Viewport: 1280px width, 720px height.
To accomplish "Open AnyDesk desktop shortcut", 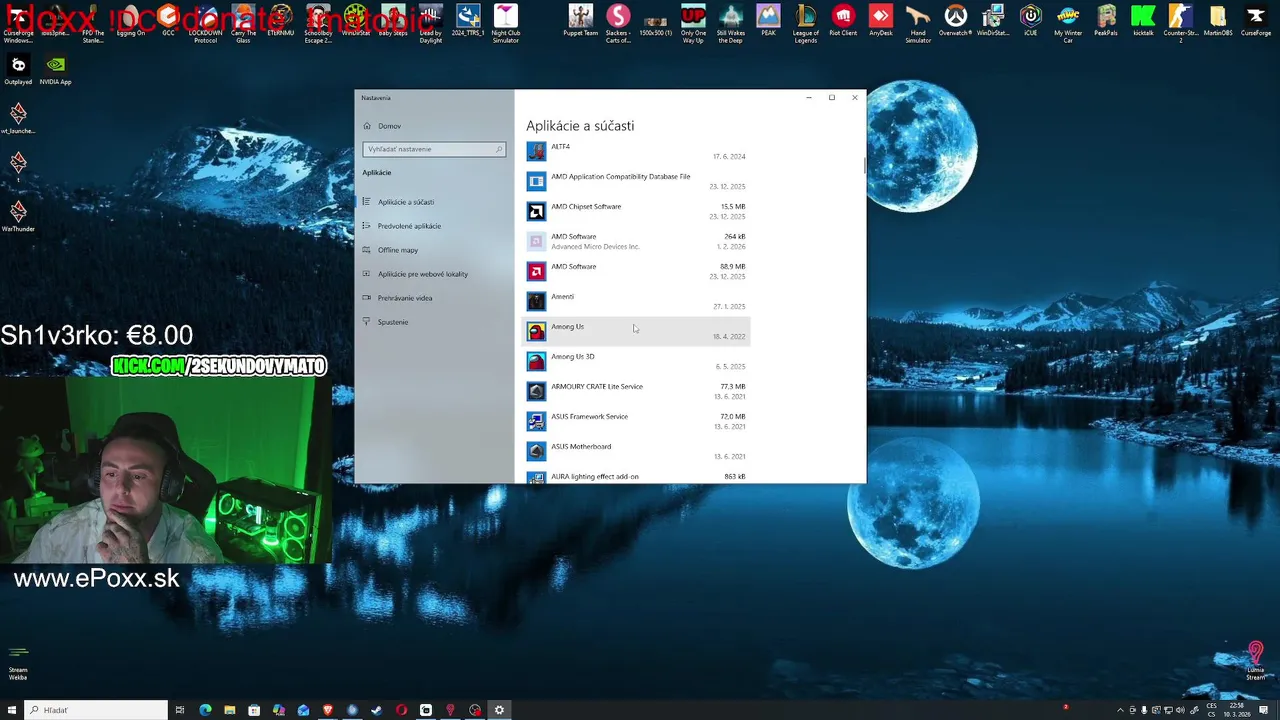I will (x=881, y=21).
